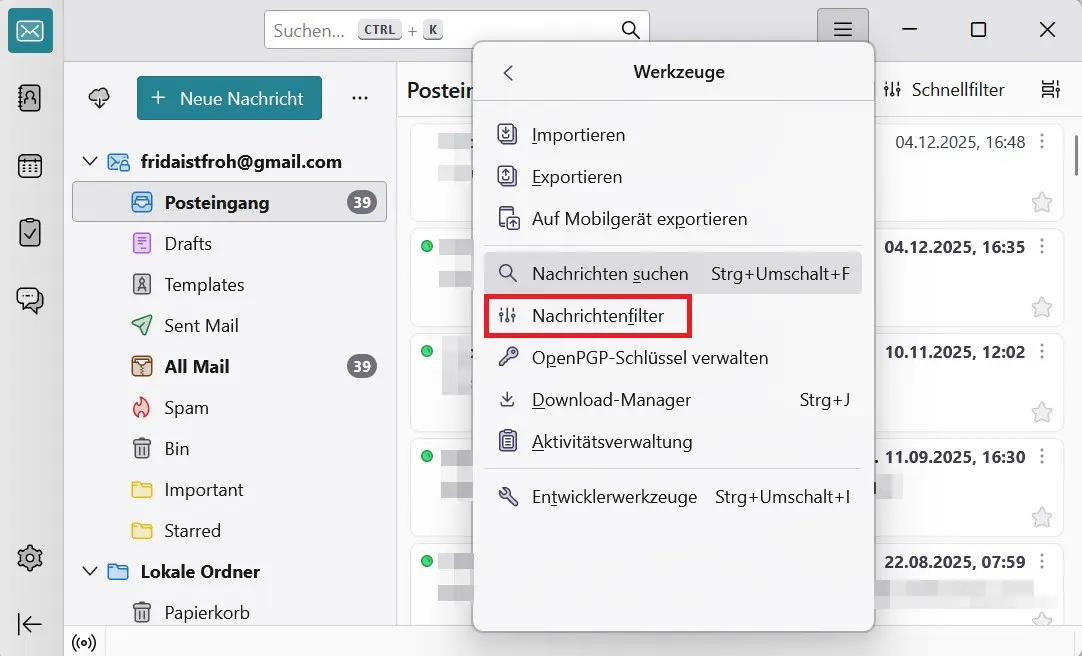Click the search magnifier icon

(x=630, y=31)
